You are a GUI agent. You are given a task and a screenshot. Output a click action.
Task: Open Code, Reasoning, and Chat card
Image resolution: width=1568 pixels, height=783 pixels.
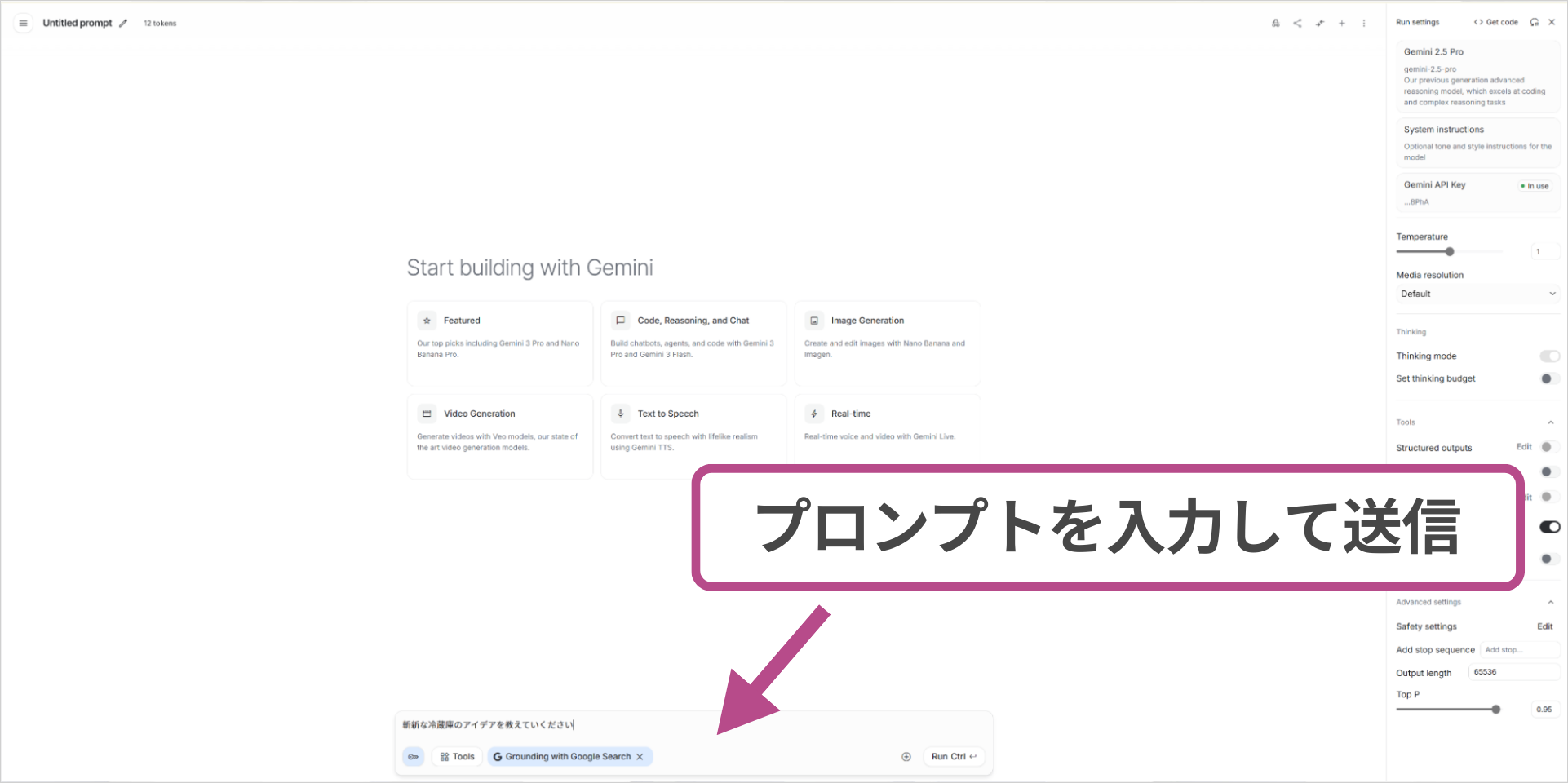pyautogui.click(x=693, y=343)
